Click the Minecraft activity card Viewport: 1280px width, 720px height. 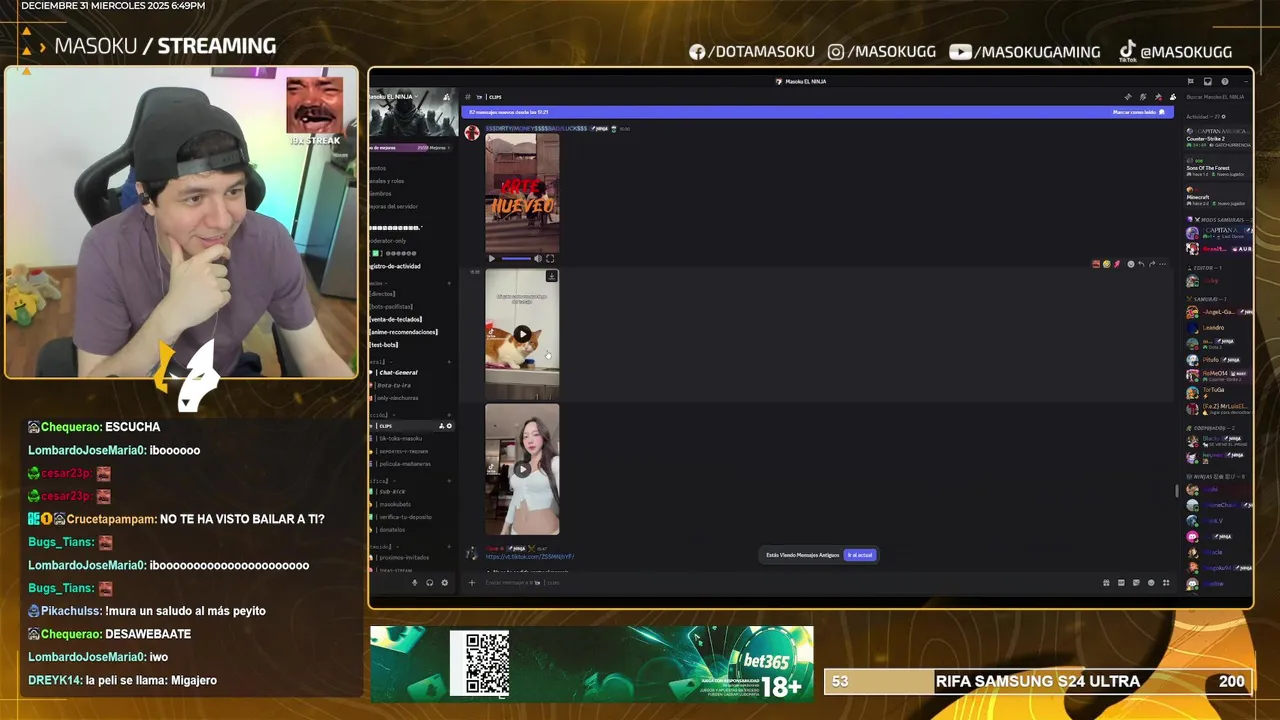(x=1217, y=198)
